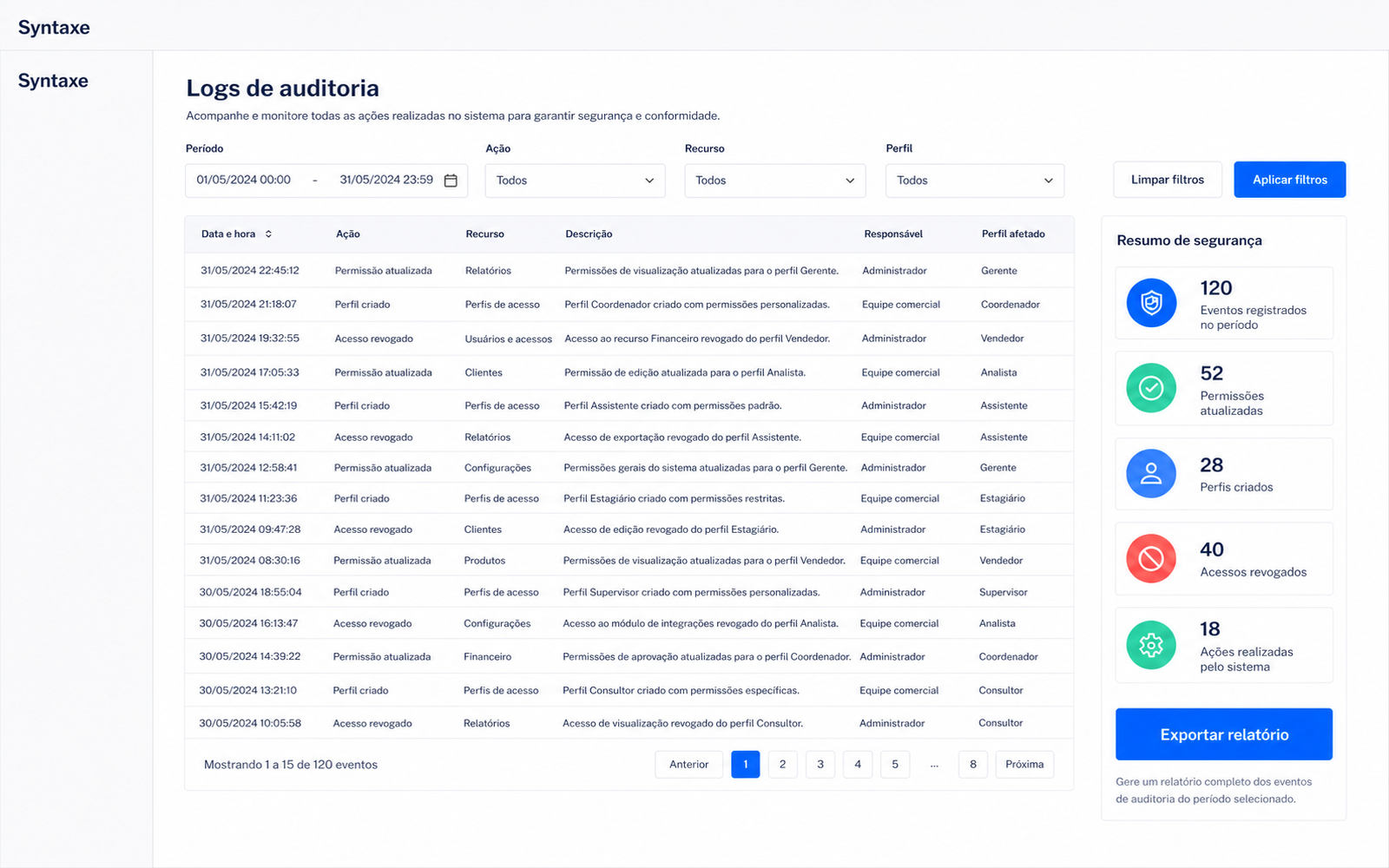Click the green gear icon for Ações realizadas

1151,645
